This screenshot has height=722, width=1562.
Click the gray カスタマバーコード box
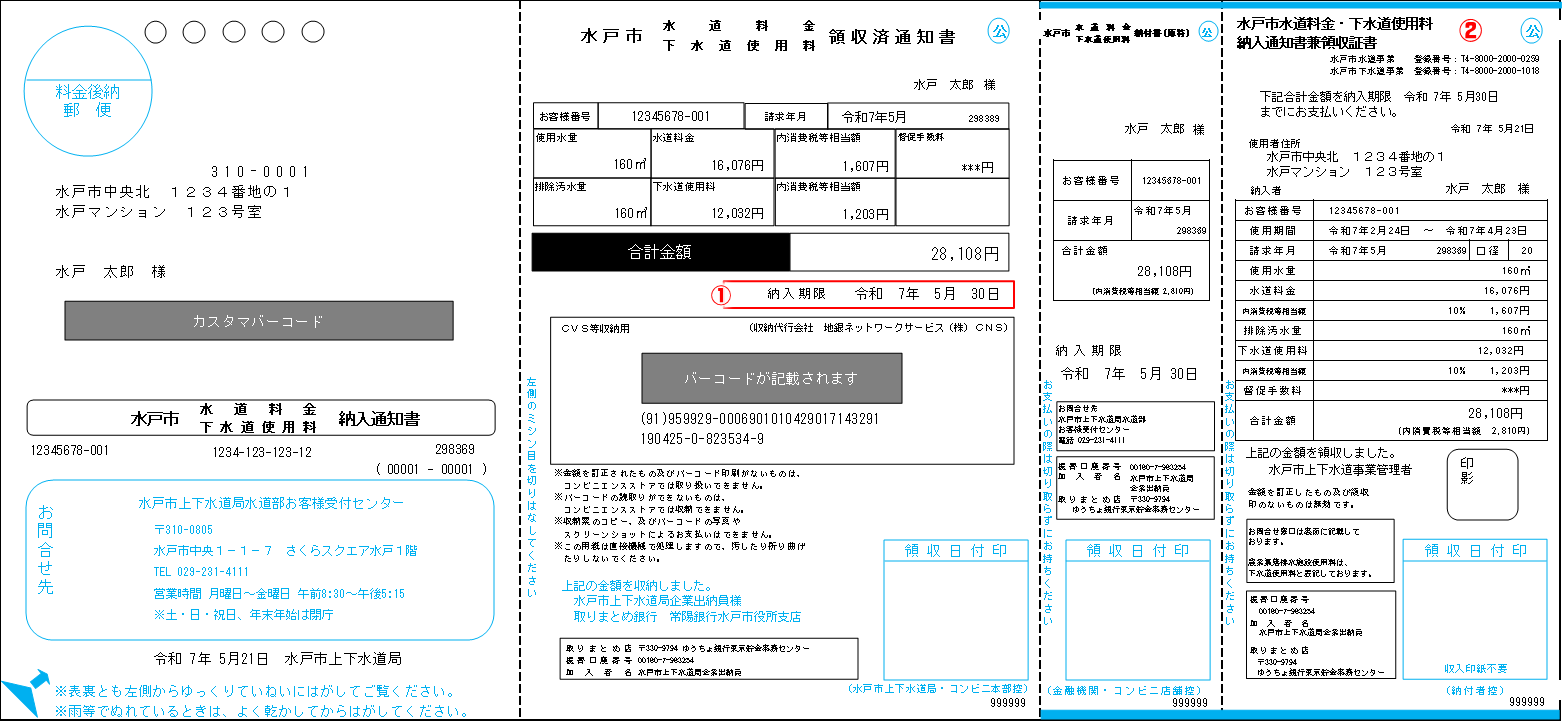(259, 321)
